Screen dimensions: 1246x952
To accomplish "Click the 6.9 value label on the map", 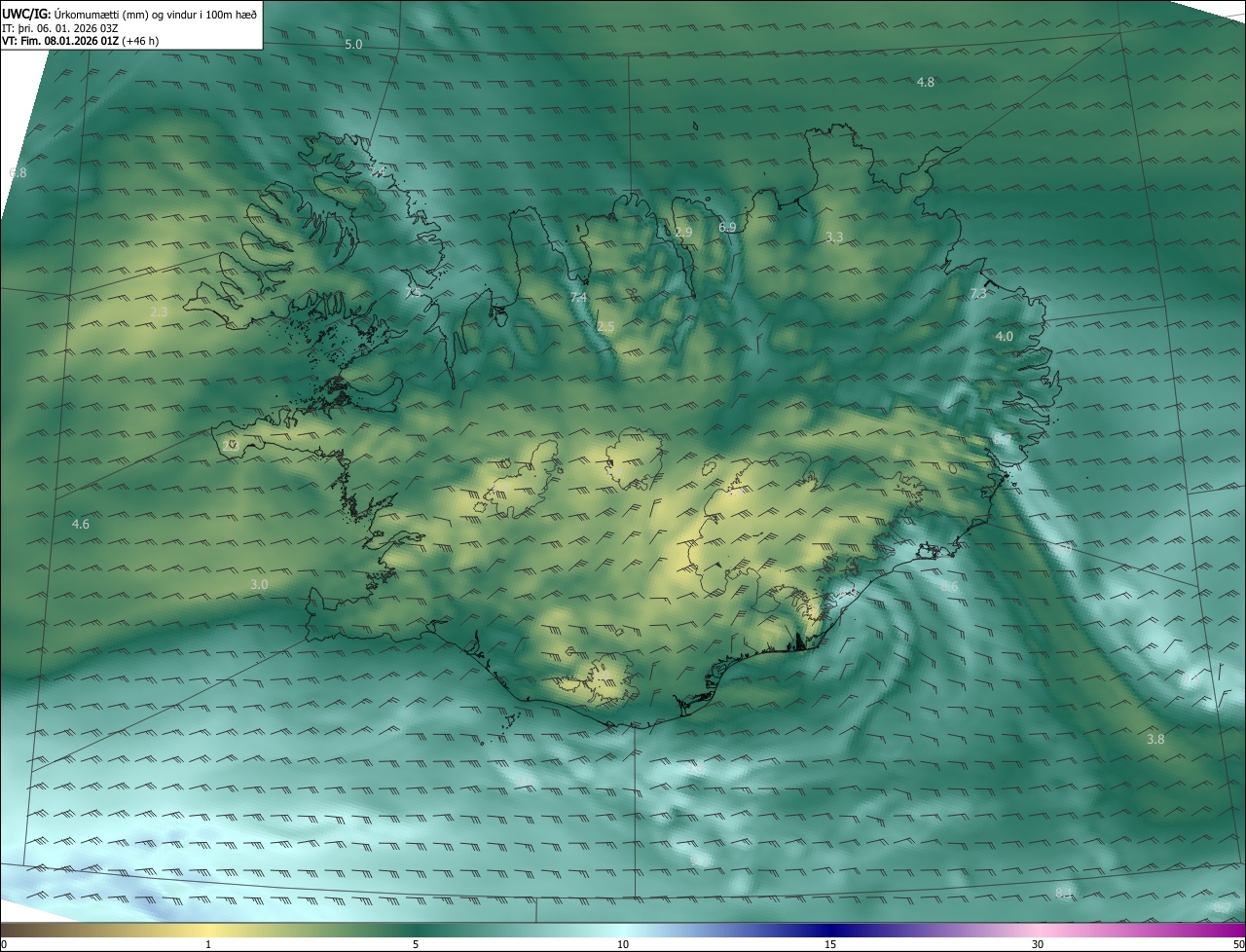I will click(x=727, y=228).
